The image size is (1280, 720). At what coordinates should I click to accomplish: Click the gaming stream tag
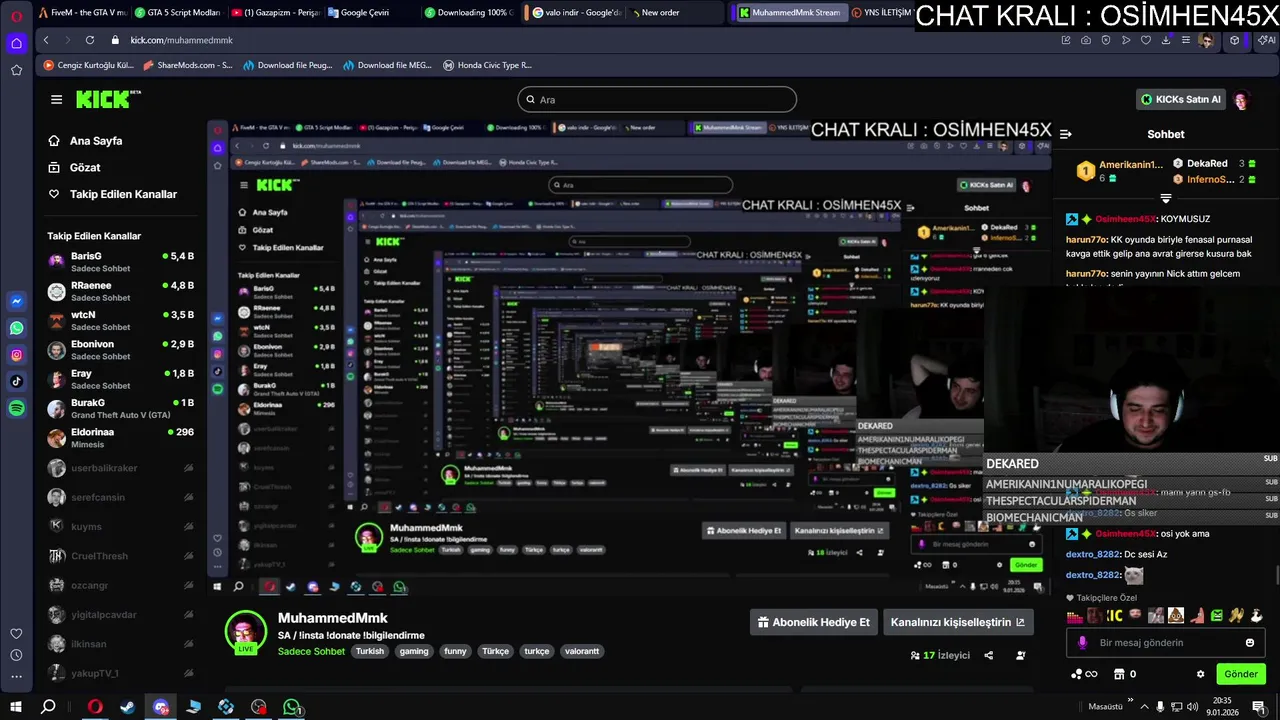[414, 651]
